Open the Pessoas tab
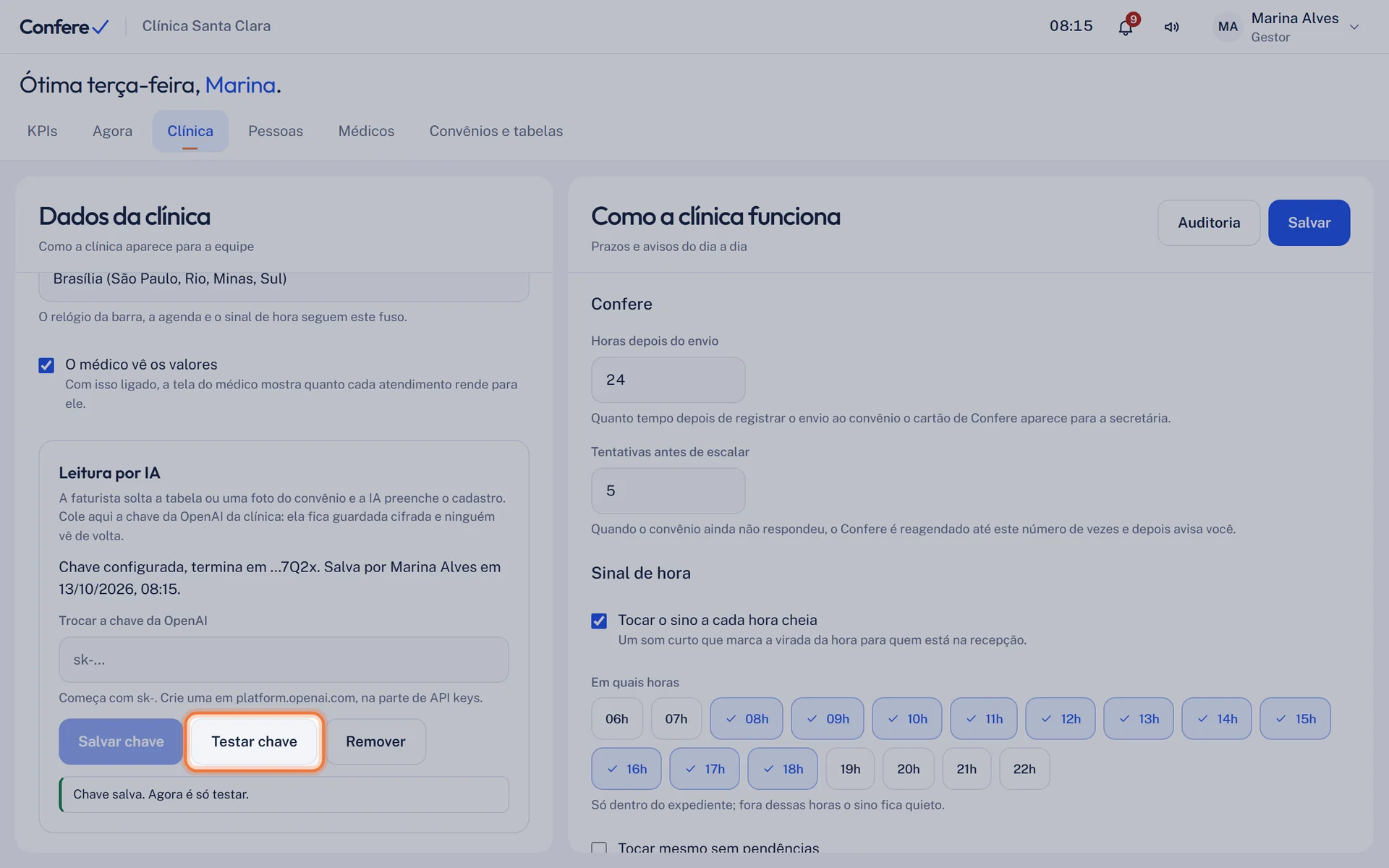This screenshot has width=1389, height=868. click(x=276, y=131)
